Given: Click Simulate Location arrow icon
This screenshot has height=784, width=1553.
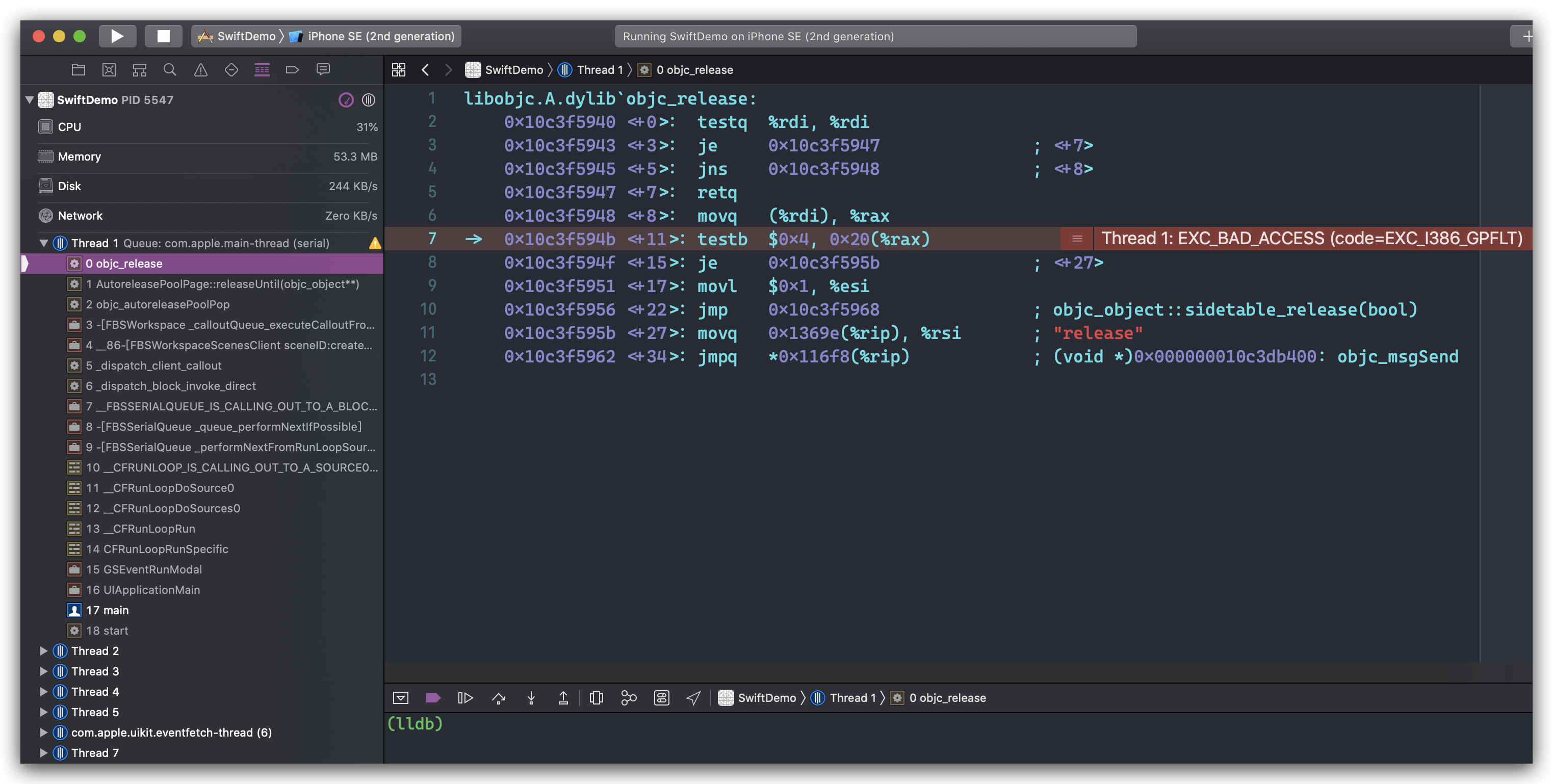Looking at the screenshot, I should coord(693,698).
